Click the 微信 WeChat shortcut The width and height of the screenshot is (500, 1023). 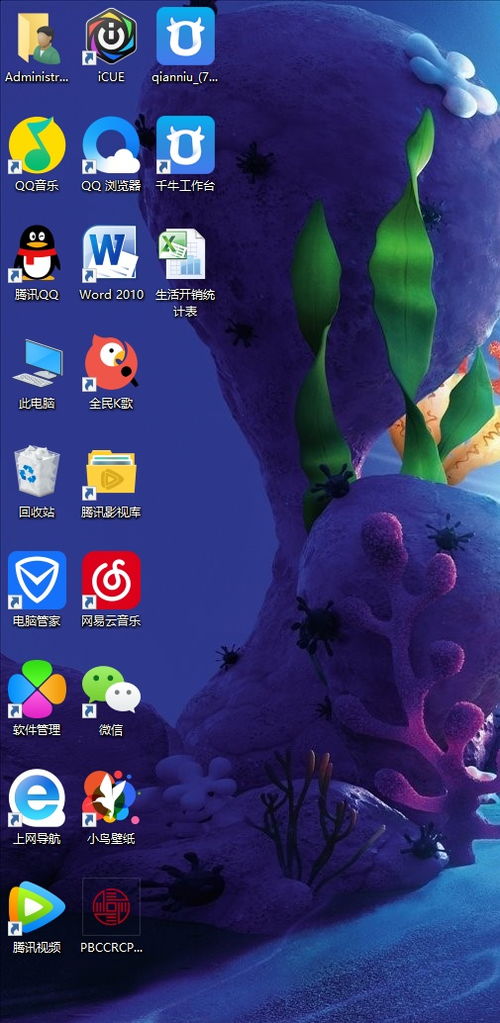point(111,689)
